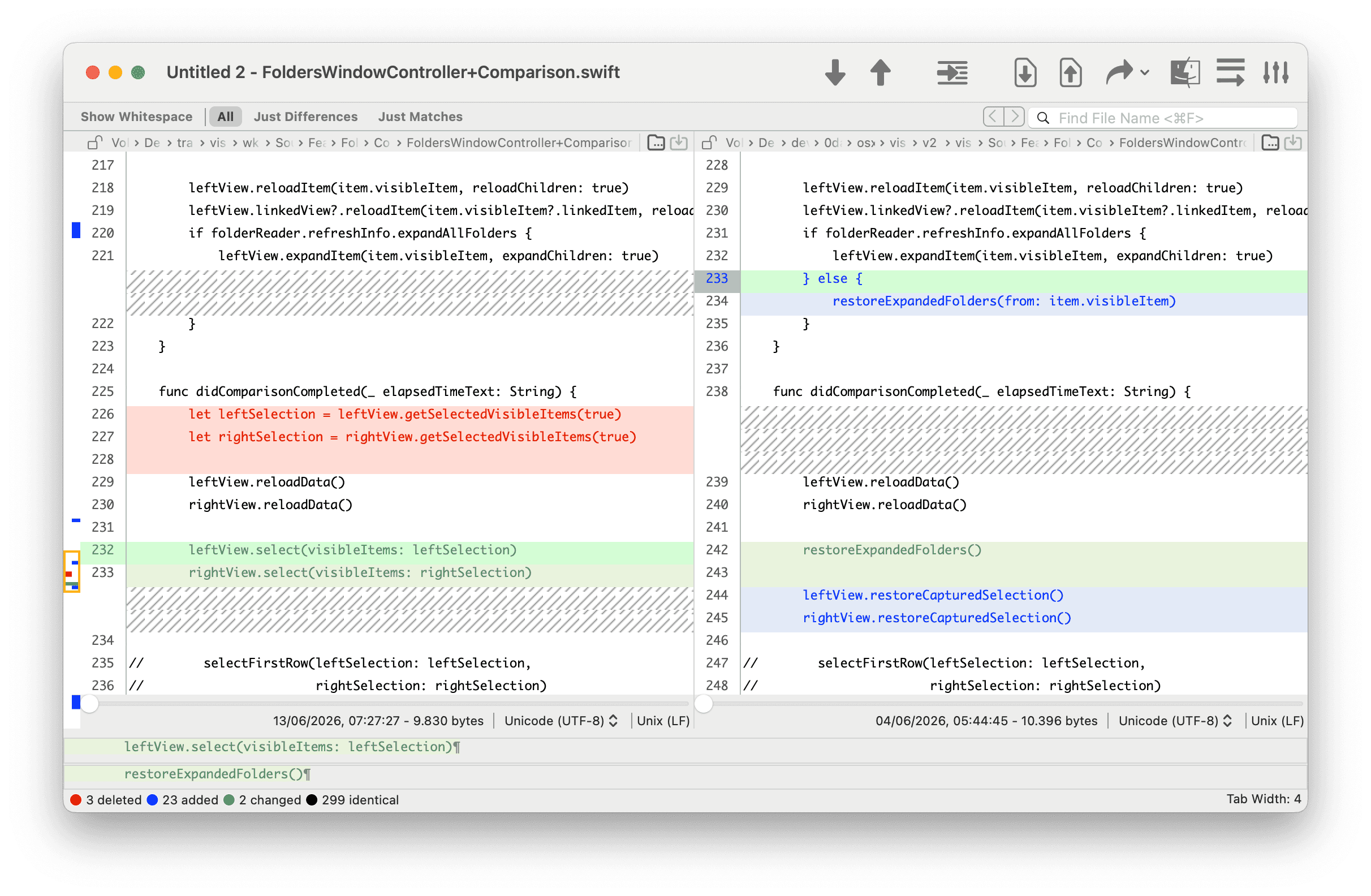Click the left pane choose folder icon button

pos(656,143)
